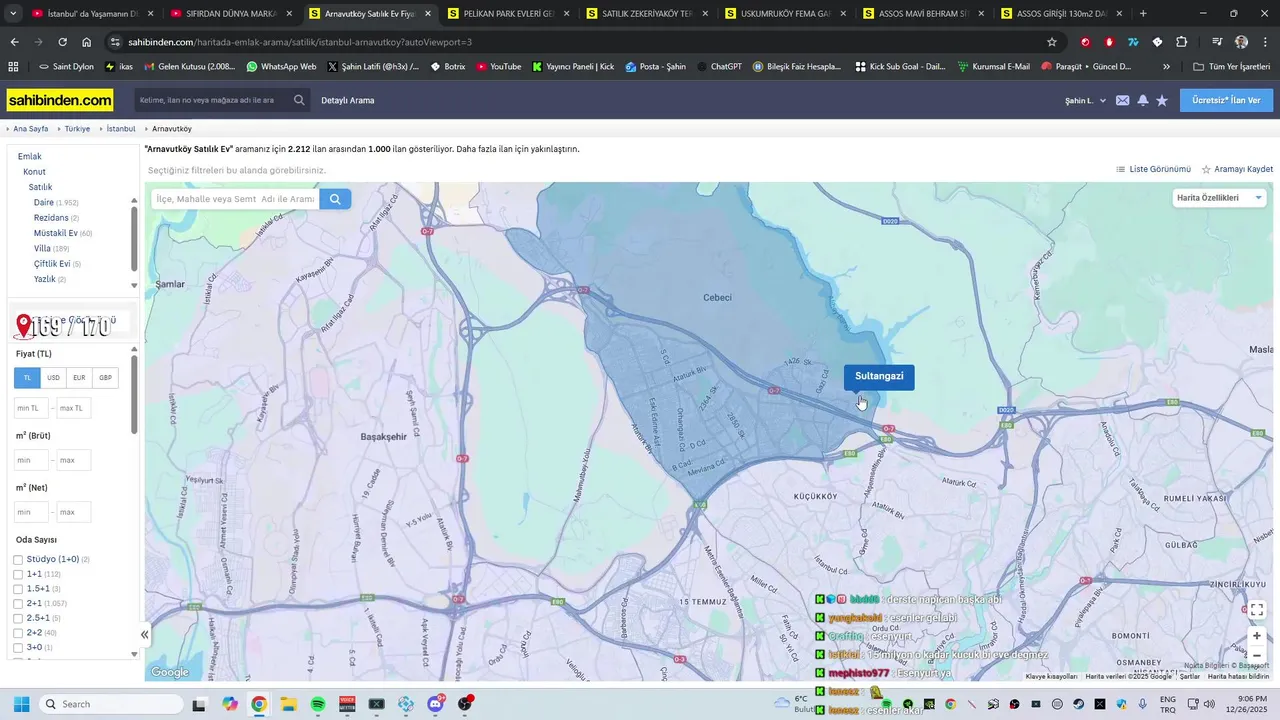Check the 1+1 room checkbox
Viewport: 1280px width, 720px height.
coord(18,574)
